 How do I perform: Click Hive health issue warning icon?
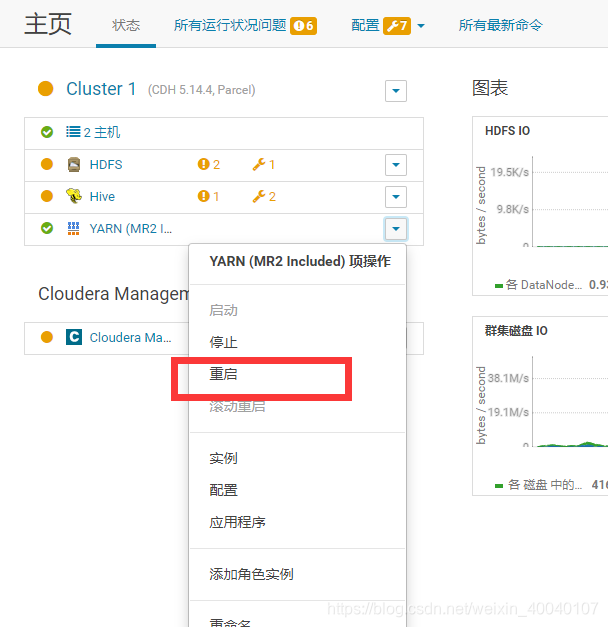click(204, 196)
